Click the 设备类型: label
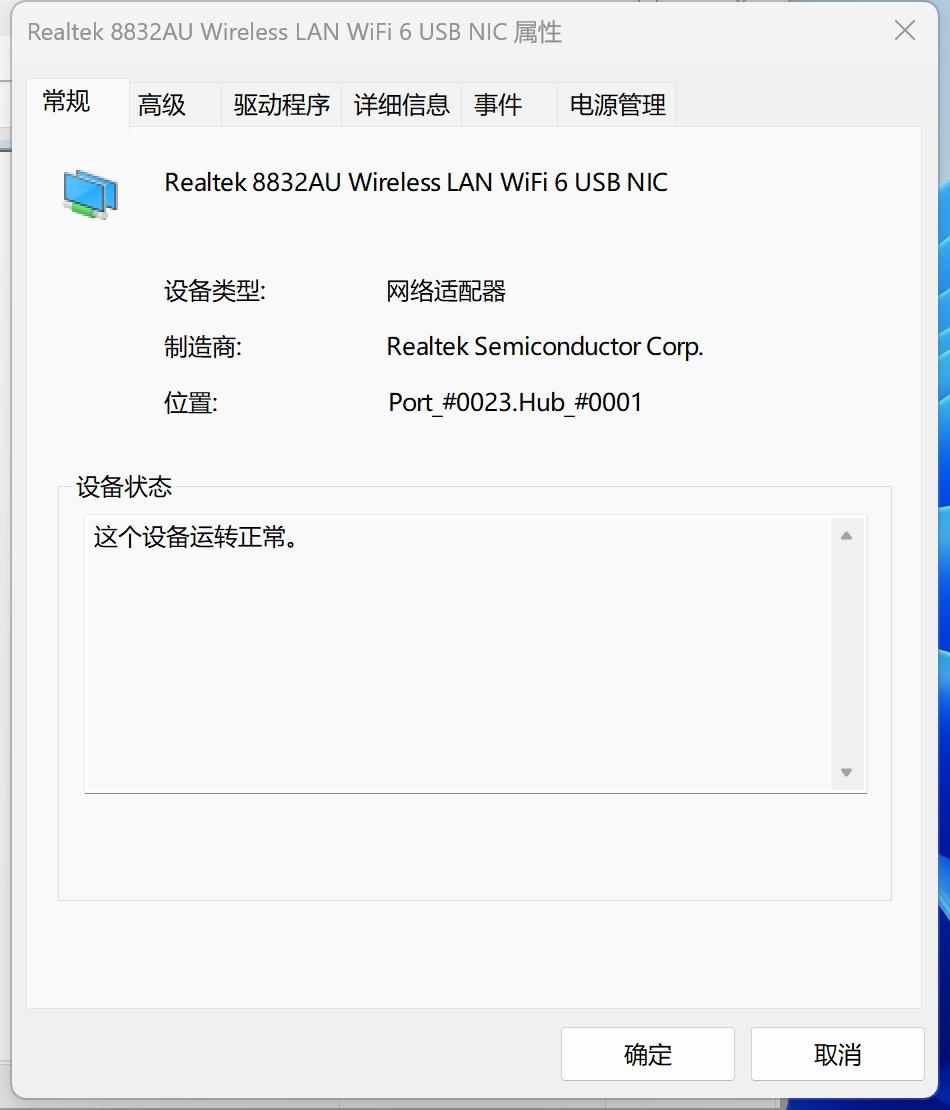This screenshot has height=1110, width=950. (214, 291)
